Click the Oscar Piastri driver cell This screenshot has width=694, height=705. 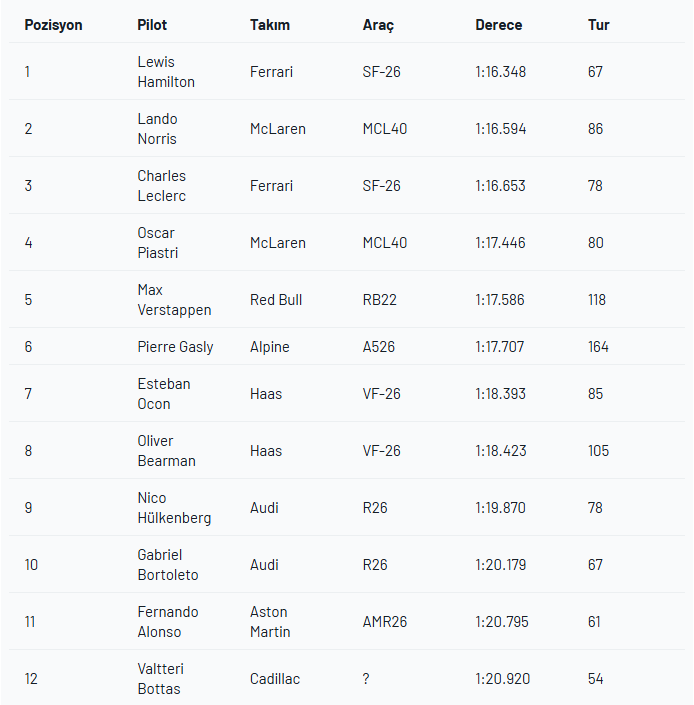(158, 243)
